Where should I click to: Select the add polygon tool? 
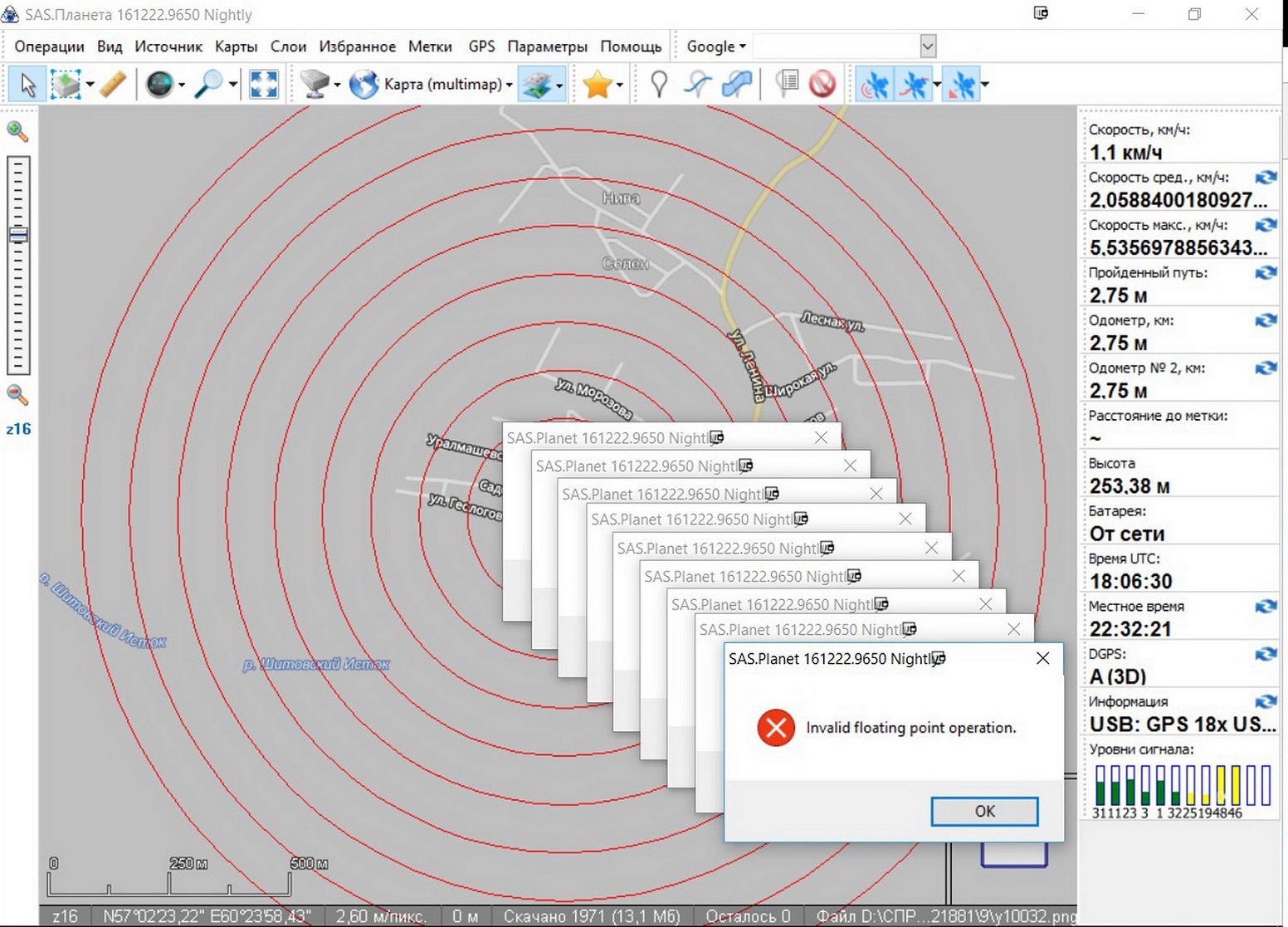[x=737, y=85]
